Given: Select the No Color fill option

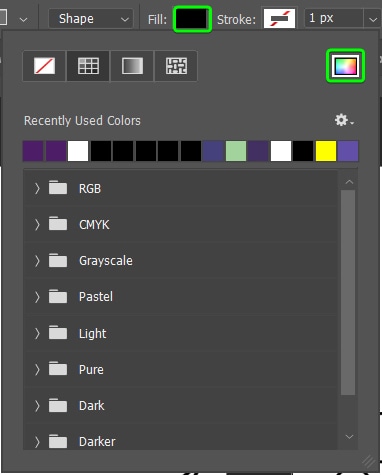Looking at the screenshot, I should 44,66.
